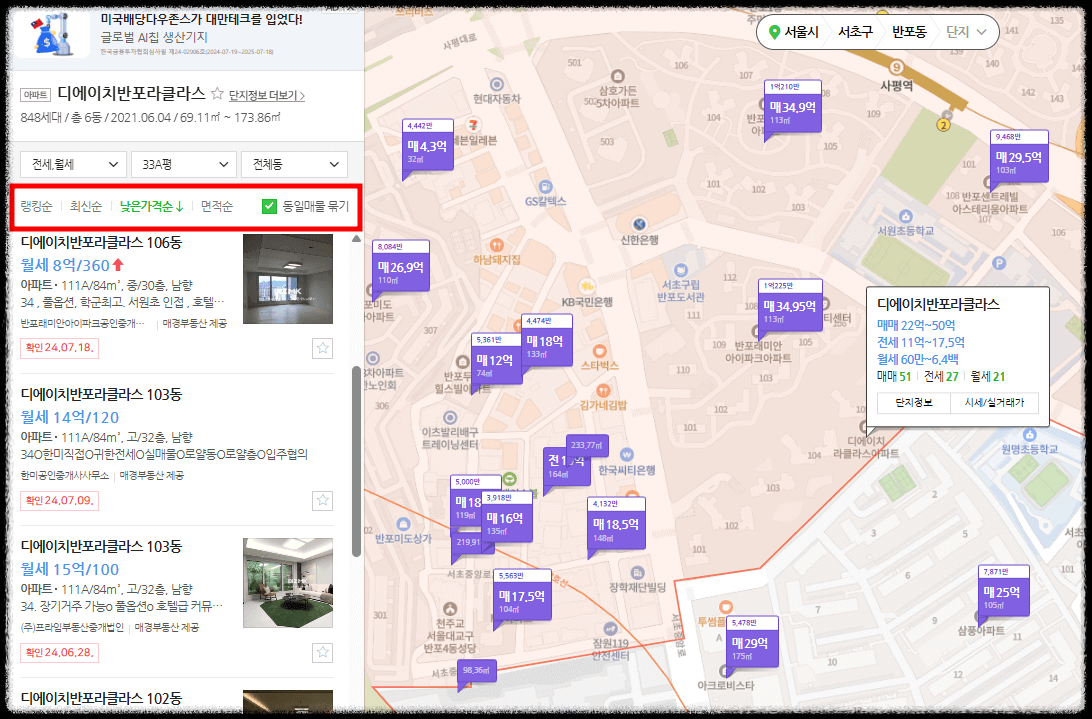Viewport: 1092px width, 719px height.
Task: Sort listings by 최신순
Action: [86, 206]
